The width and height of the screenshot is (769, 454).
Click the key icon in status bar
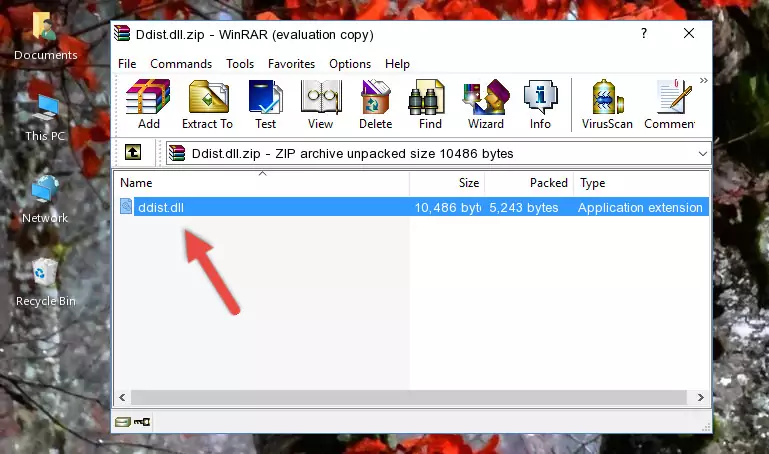(x=142, y=422)
